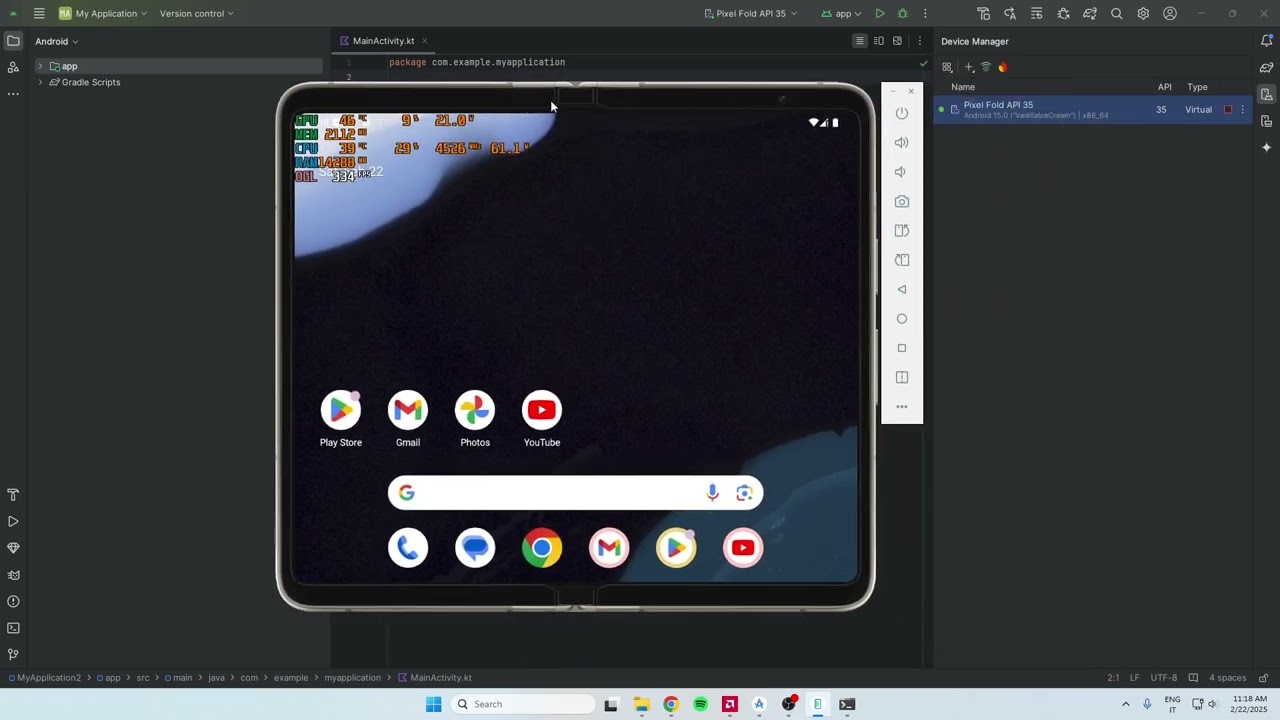This screenshot has width=1280, height=720.
Task: Open Search Everywhere magnifier in toolbar
Action: (x=1116, y=14)
